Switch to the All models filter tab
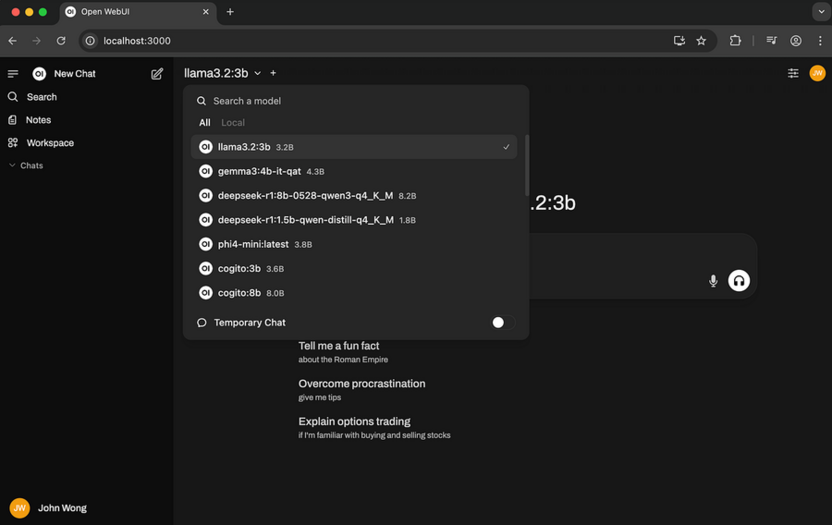832x525 pixels. point(204,123)
